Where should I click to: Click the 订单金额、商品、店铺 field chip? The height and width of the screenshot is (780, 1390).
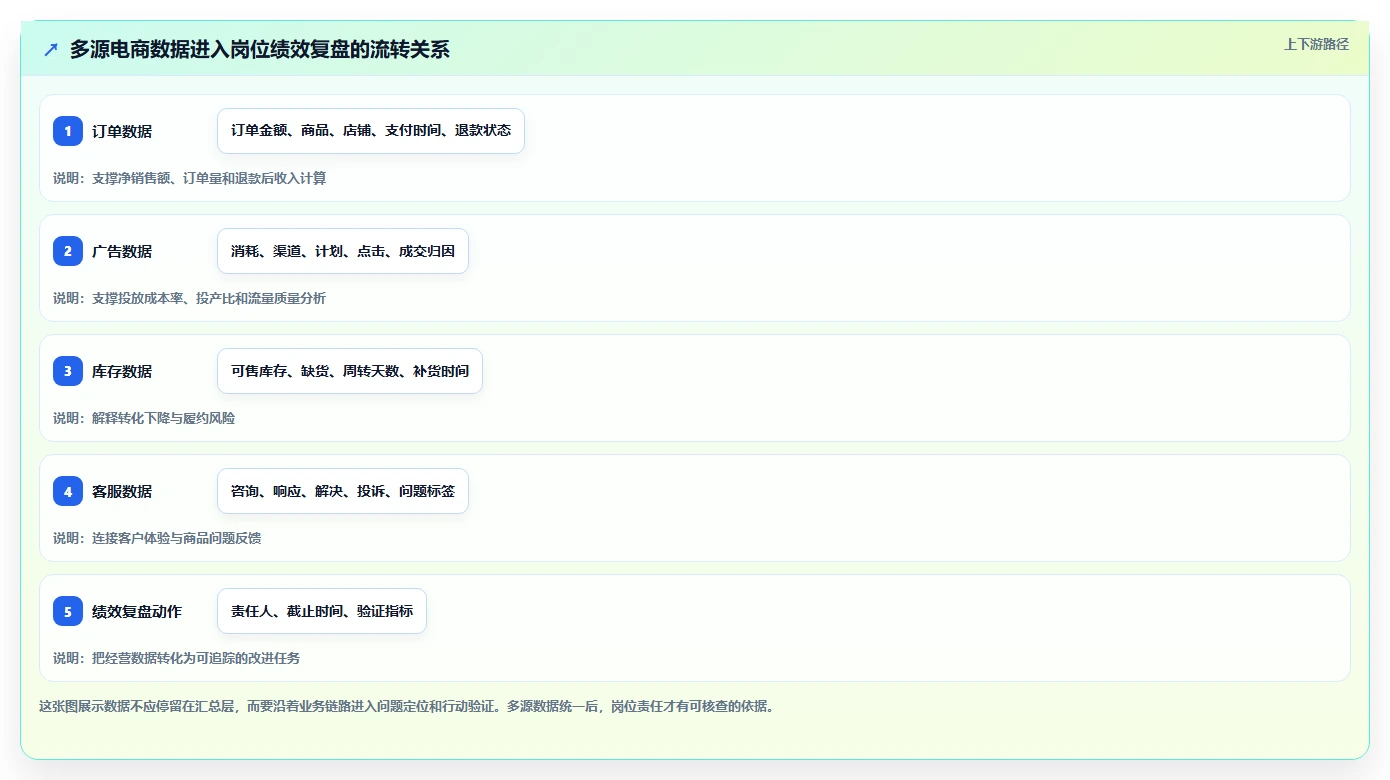tap(371, 131)
